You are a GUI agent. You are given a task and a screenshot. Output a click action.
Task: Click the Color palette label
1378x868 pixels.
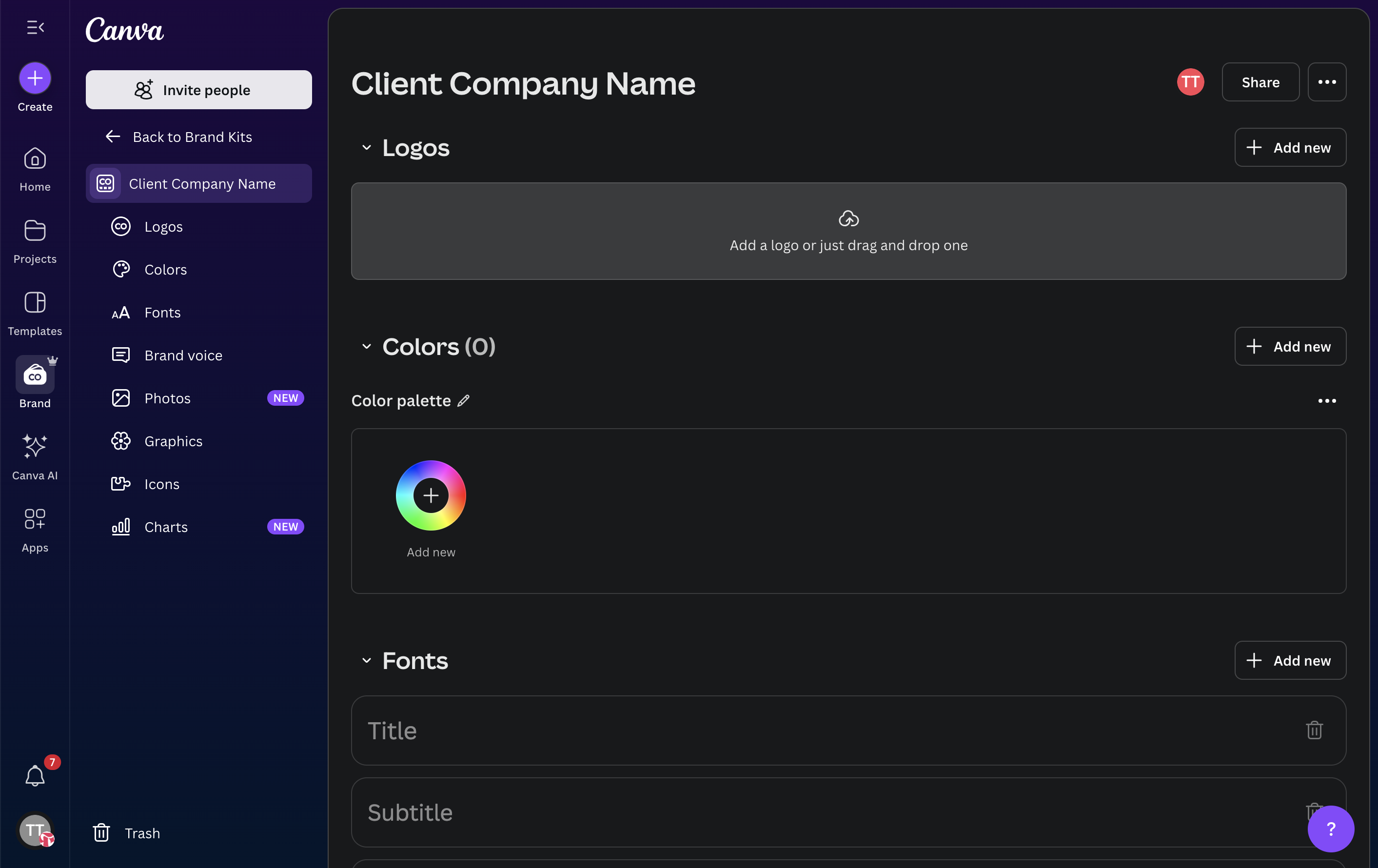tap(401, 400)
